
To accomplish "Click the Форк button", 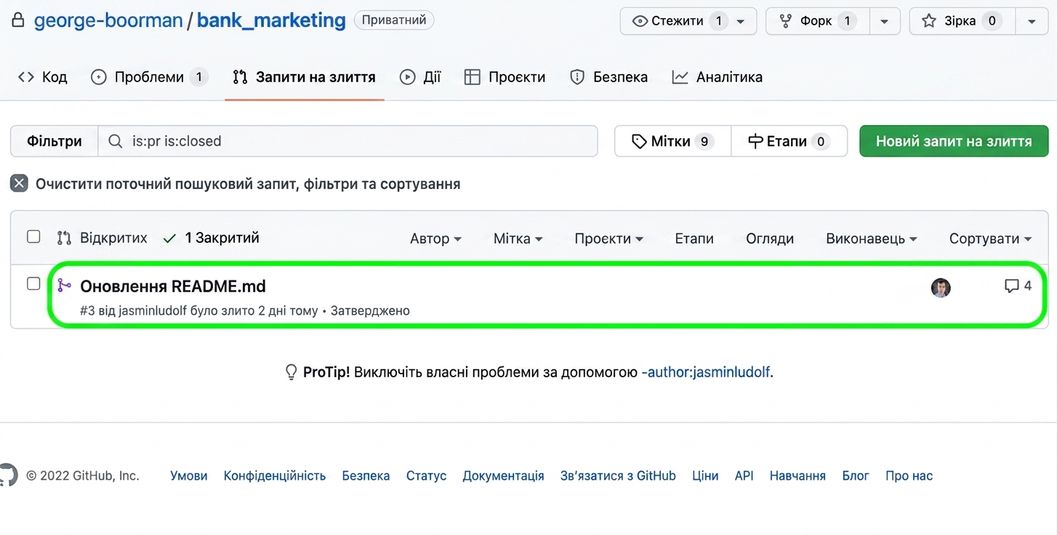I will pos(818,21).
